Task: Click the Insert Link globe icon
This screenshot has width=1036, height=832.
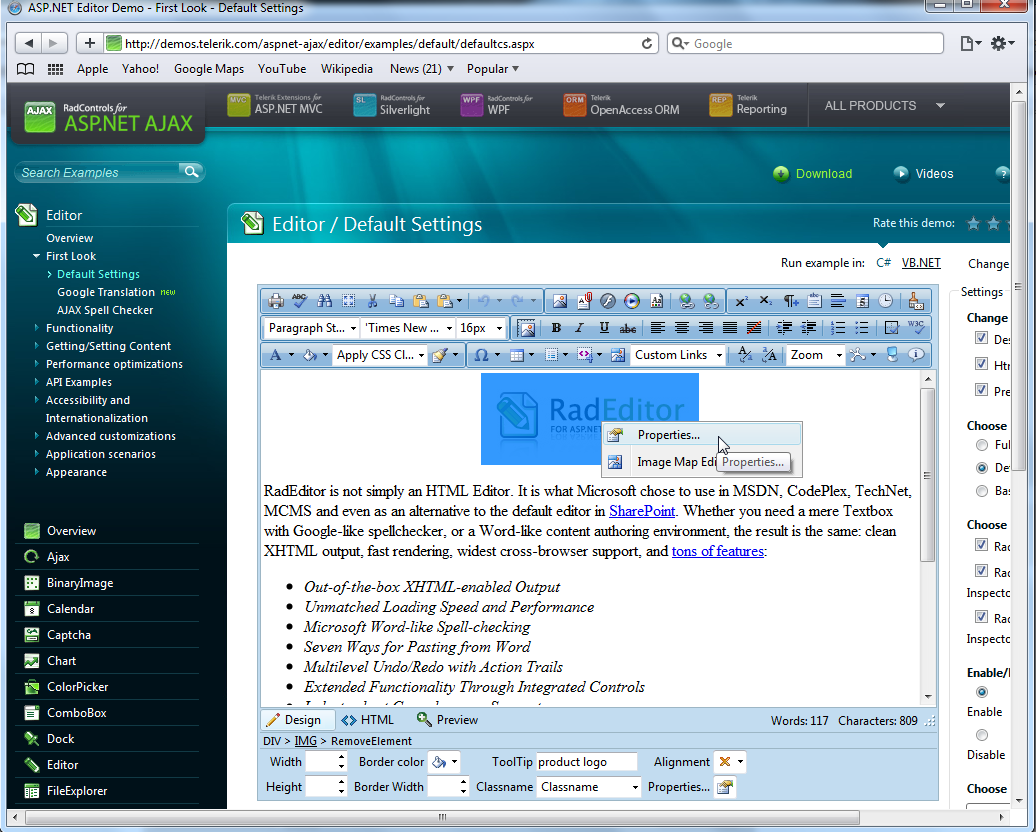Action: [686, 301]
